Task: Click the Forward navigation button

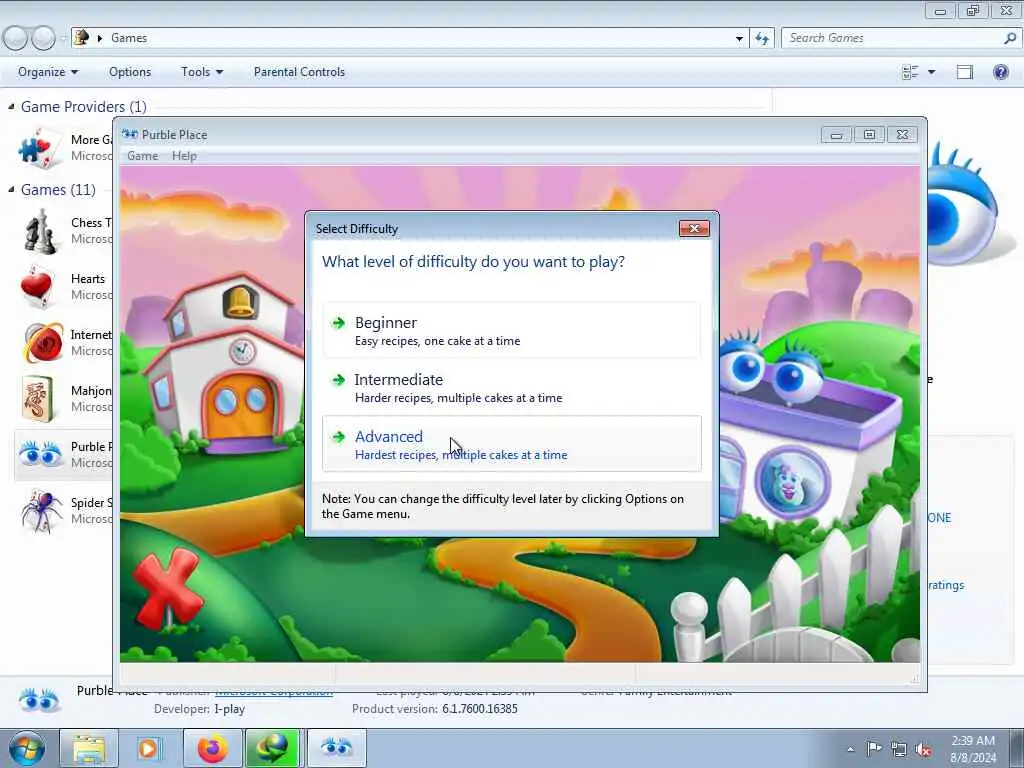Action: coord(44,38)
